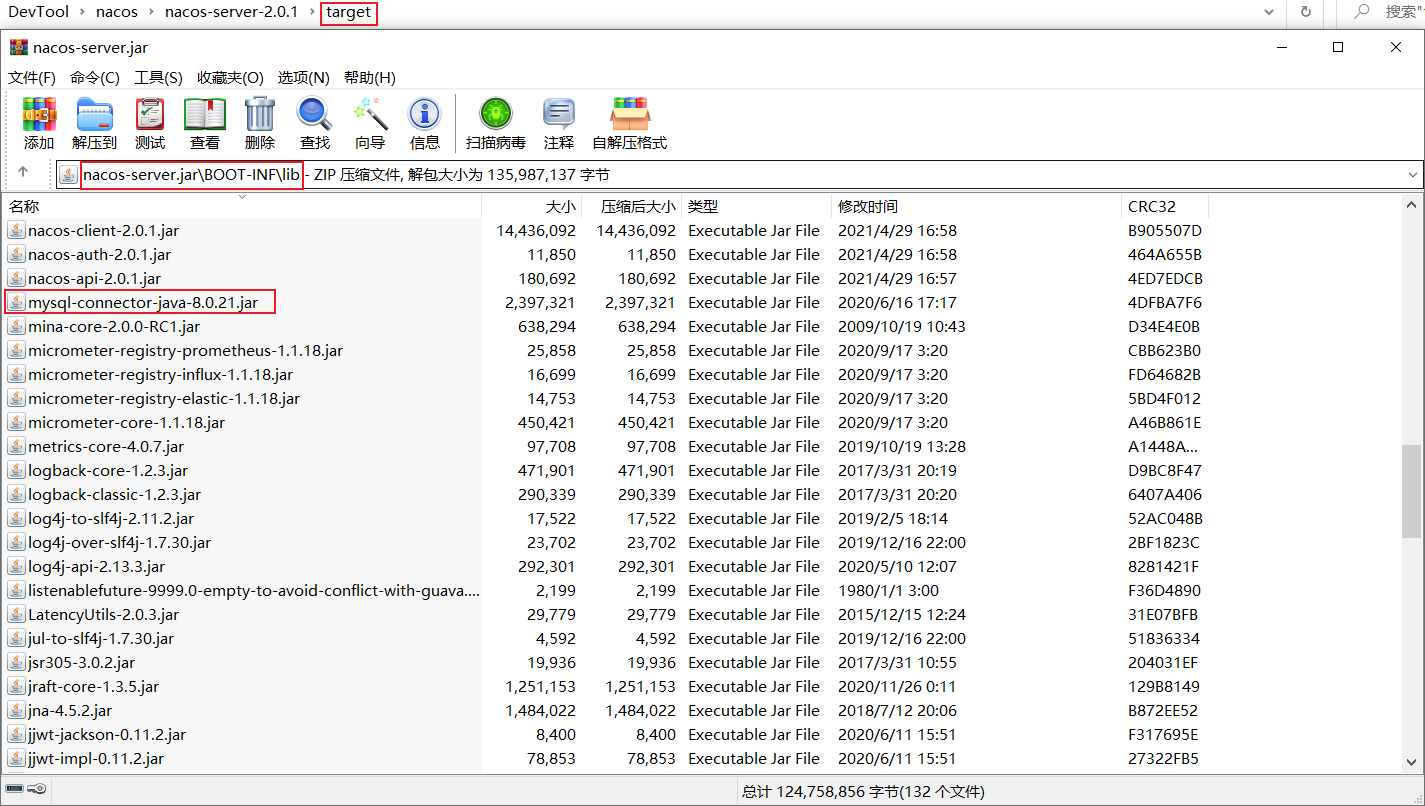Sort by the 大小 column header
Screen dimensions: 1425x806
pyautogui.click(x=531, y=206)
